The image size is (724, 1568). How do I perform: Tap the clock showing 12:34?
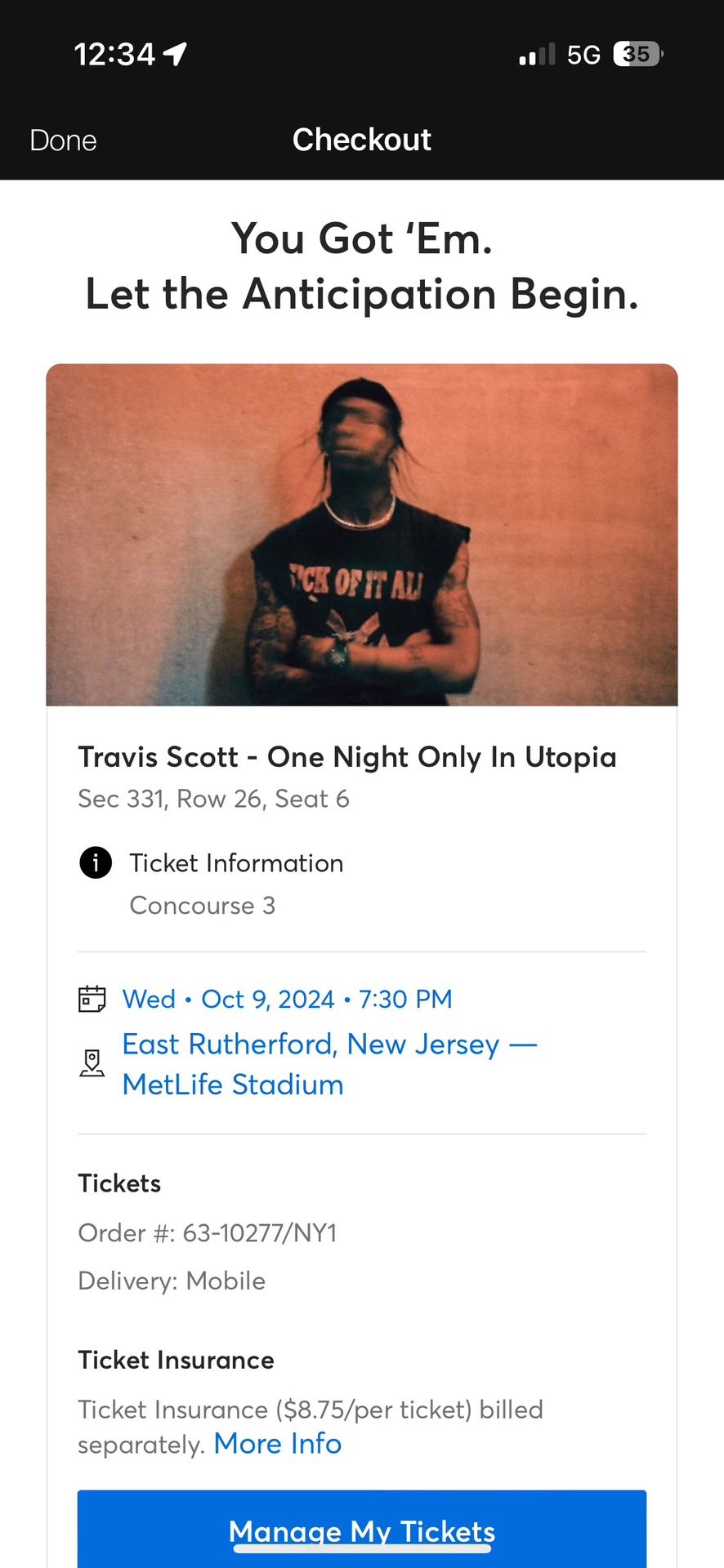114,54
